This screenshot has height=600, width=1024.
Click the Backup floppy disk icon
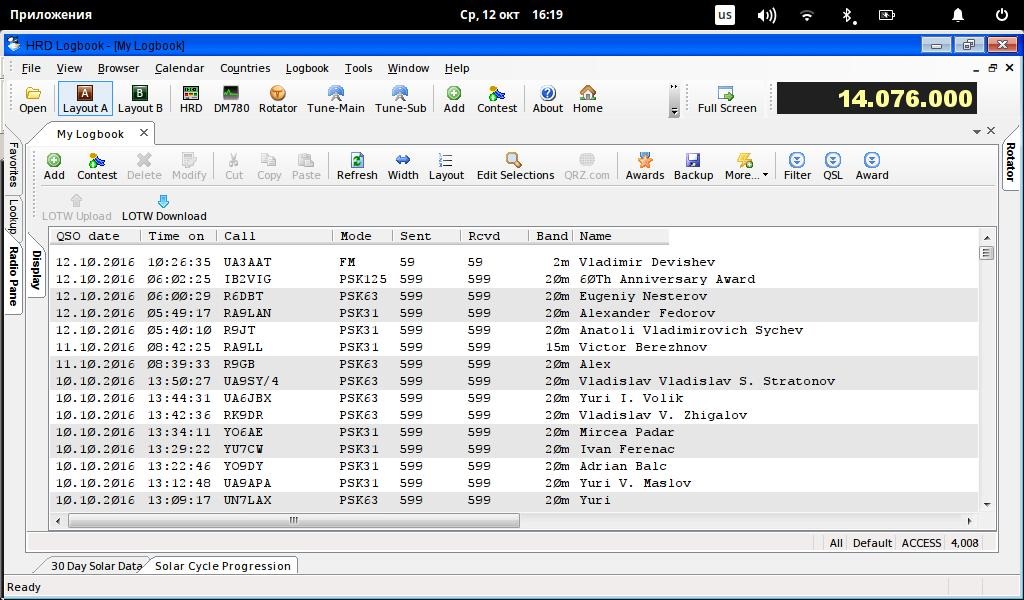(x=693, y=166)
